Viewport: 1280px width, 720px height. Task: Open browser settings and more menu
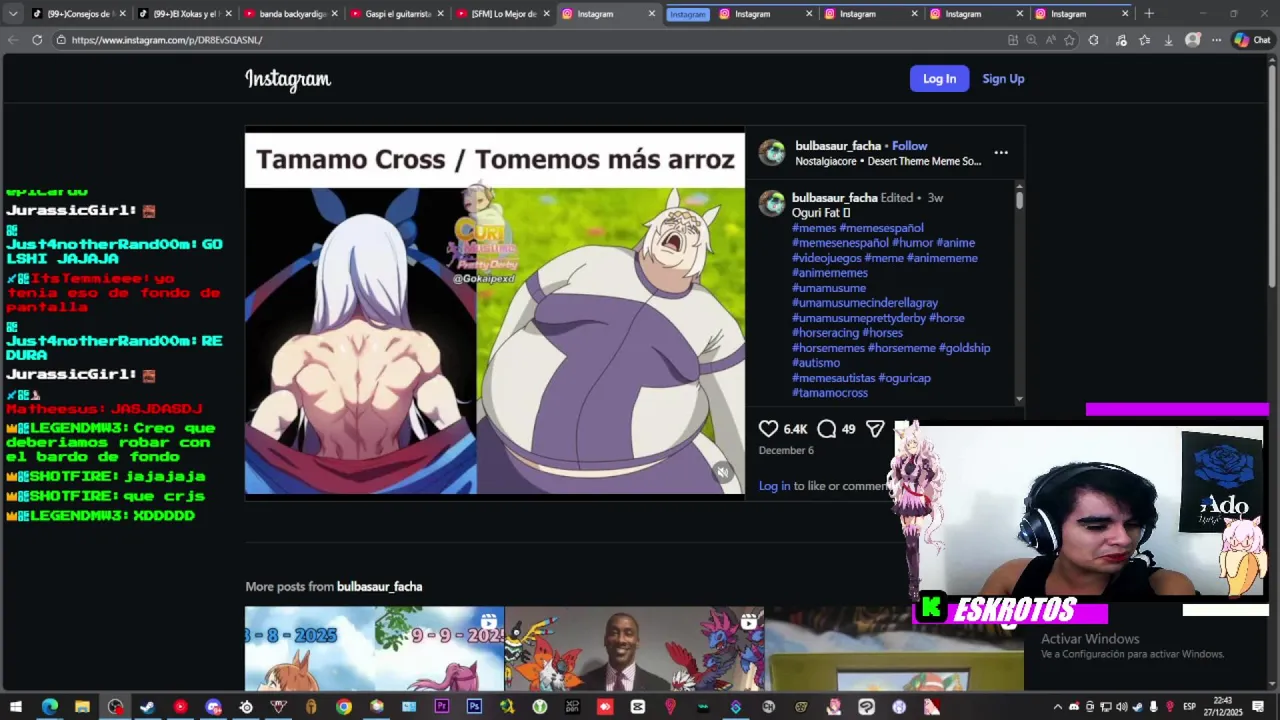1216,40
